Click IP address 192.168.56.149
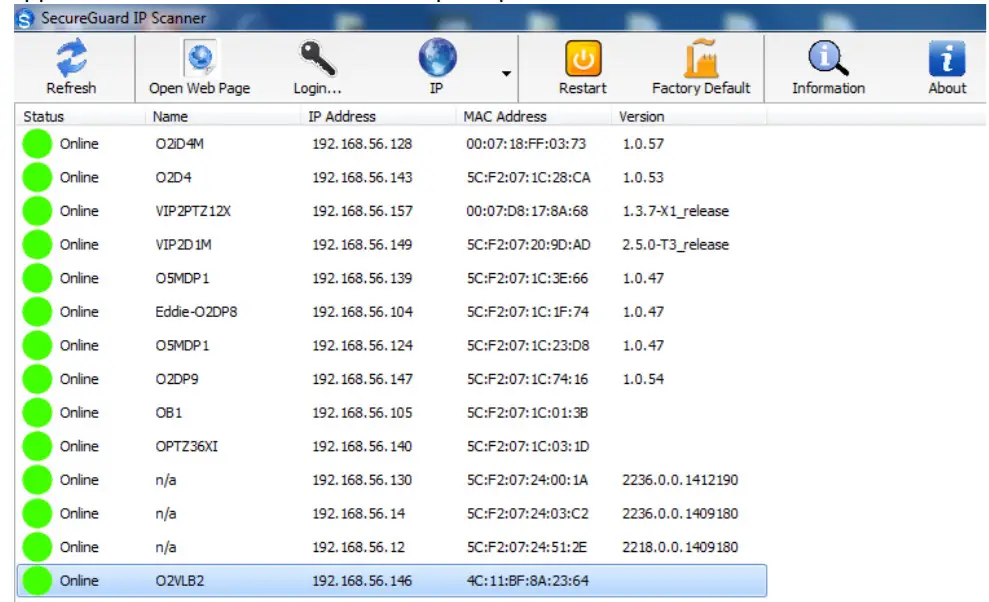 point(362,245)
